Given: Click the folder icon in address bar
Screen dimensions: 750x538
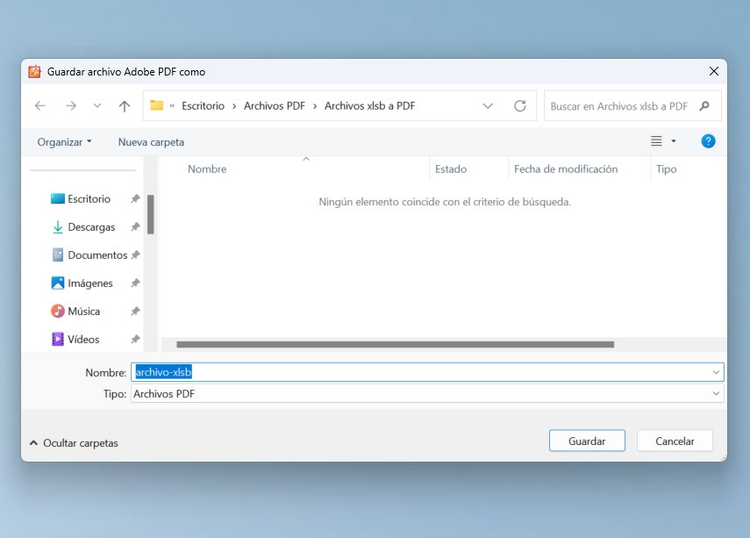Looking at the screenshot, I should pos(156,105).
